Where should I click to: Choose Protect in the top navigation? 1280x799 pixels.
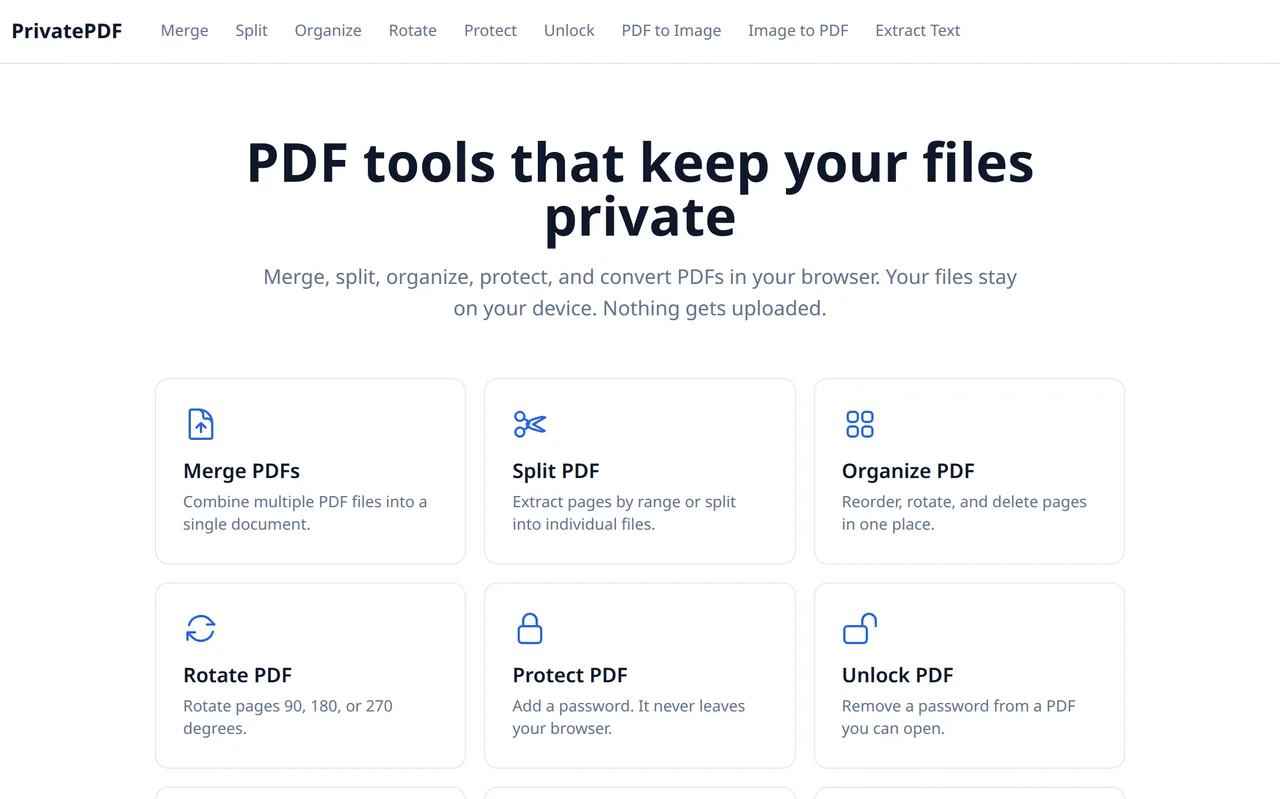(x=490, y=31)
